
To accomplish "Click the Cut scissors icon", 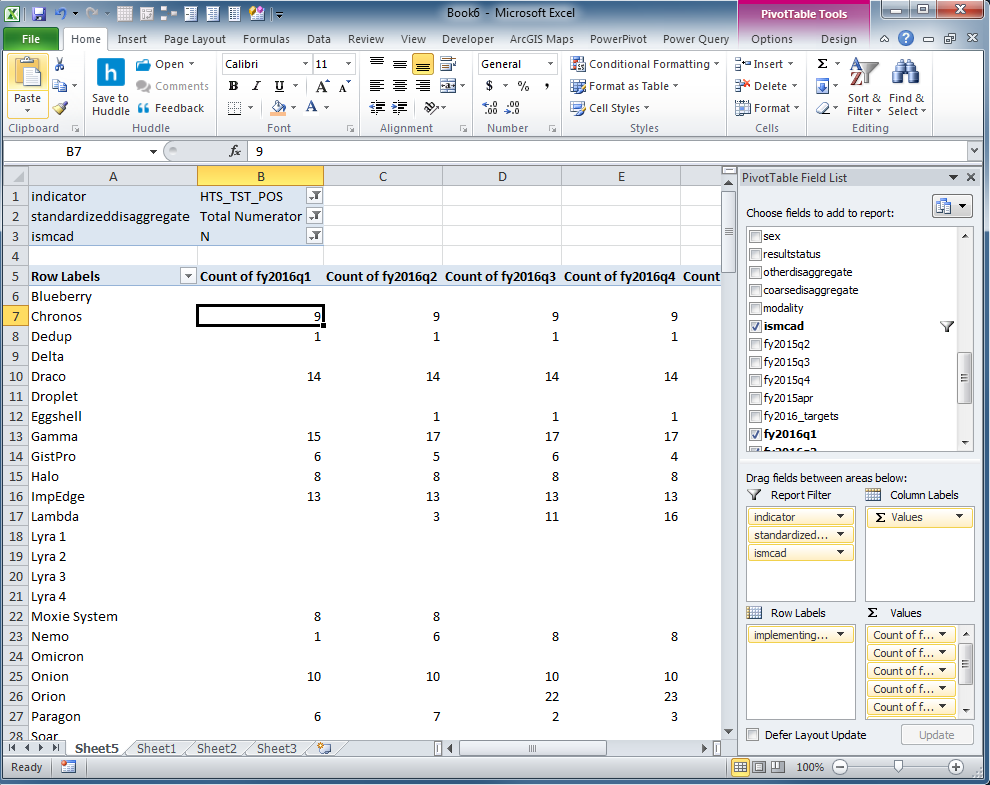I will click(59, 64).
